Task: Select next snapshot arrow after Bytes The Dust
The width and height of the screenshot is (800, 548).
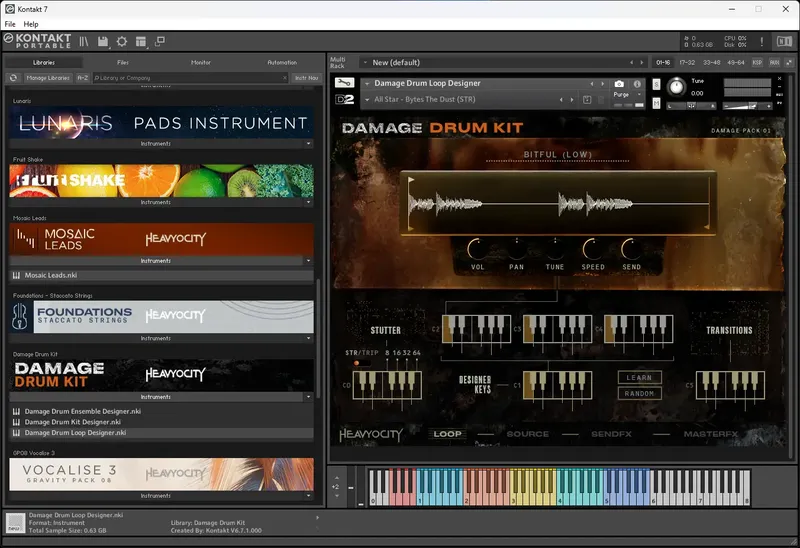Action: pos(572,99)
